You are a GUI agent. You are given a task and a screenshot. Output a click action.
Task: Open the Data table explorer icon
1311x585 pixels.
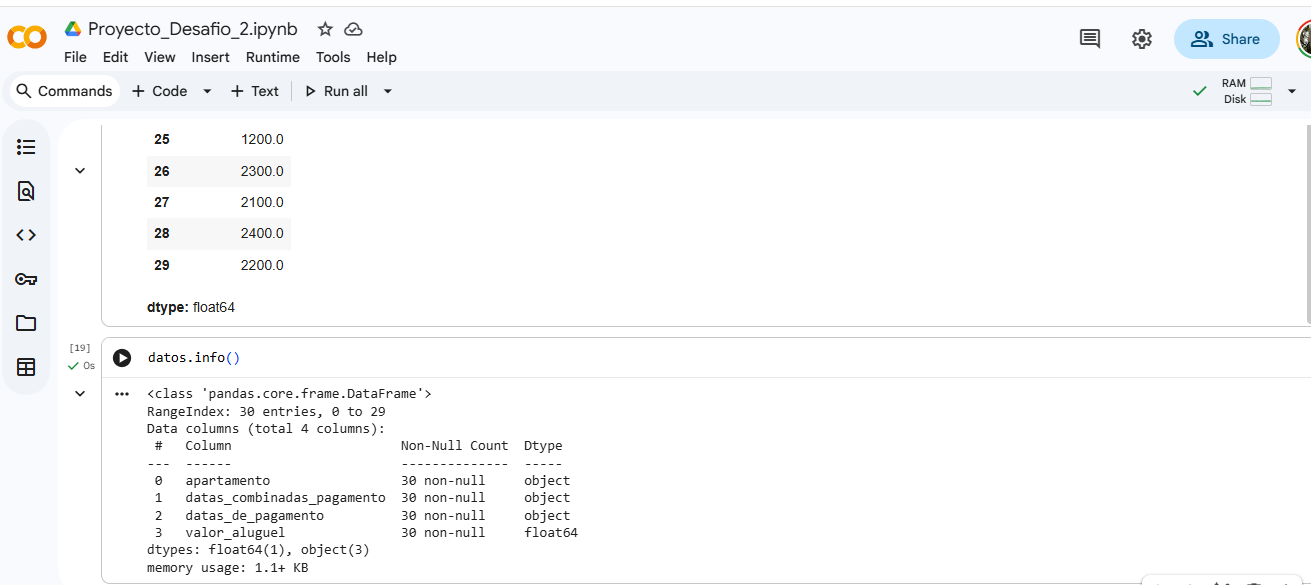pyautogui.click(x=27, y=367)
